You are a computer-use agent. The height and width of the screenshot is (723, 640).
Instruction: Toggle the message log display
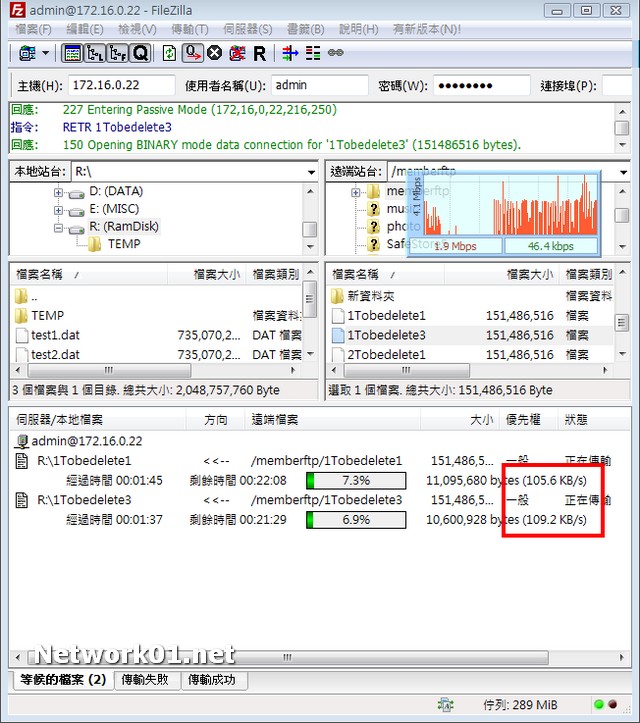pos(72,53)
